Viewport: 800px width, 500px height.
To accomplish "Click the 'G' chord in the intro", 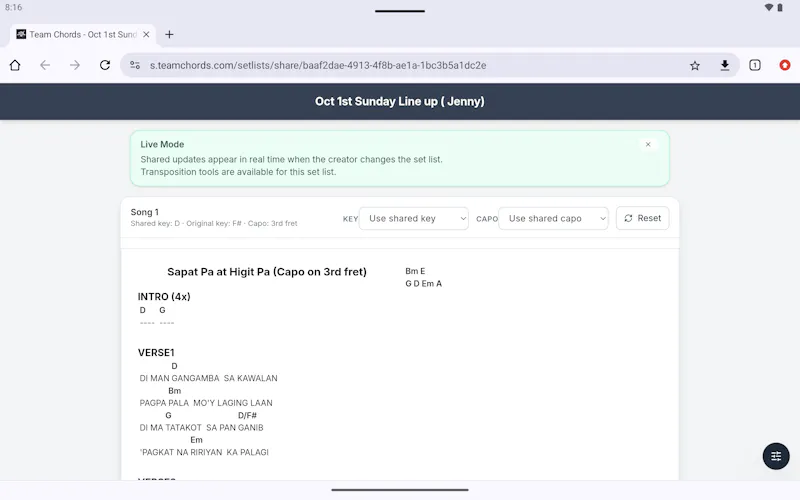I will click(x=162, y=310).
